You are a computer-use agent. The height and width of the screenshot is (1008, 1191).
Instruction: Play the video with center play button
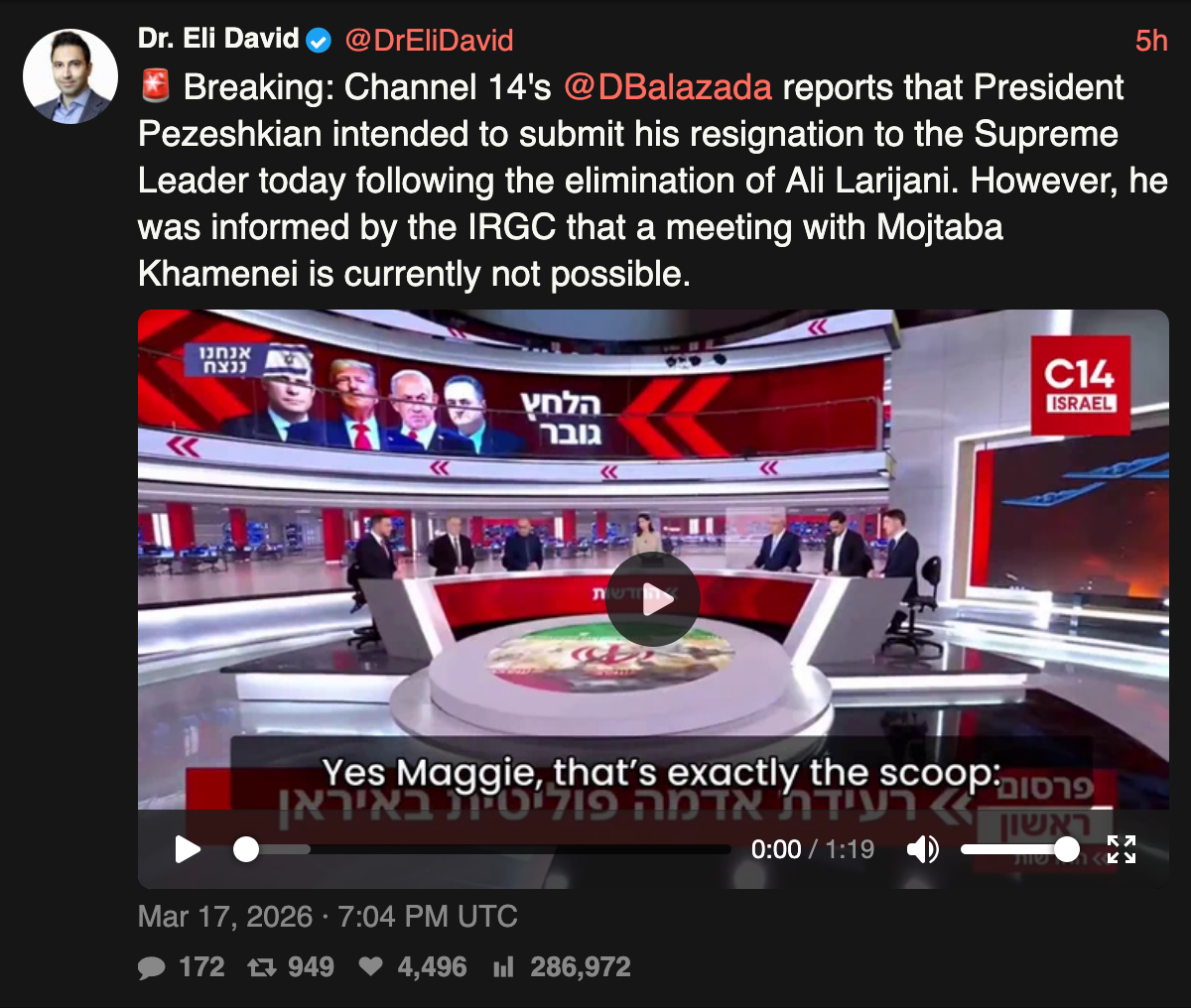pyautogui.click(x=653, y=599)
